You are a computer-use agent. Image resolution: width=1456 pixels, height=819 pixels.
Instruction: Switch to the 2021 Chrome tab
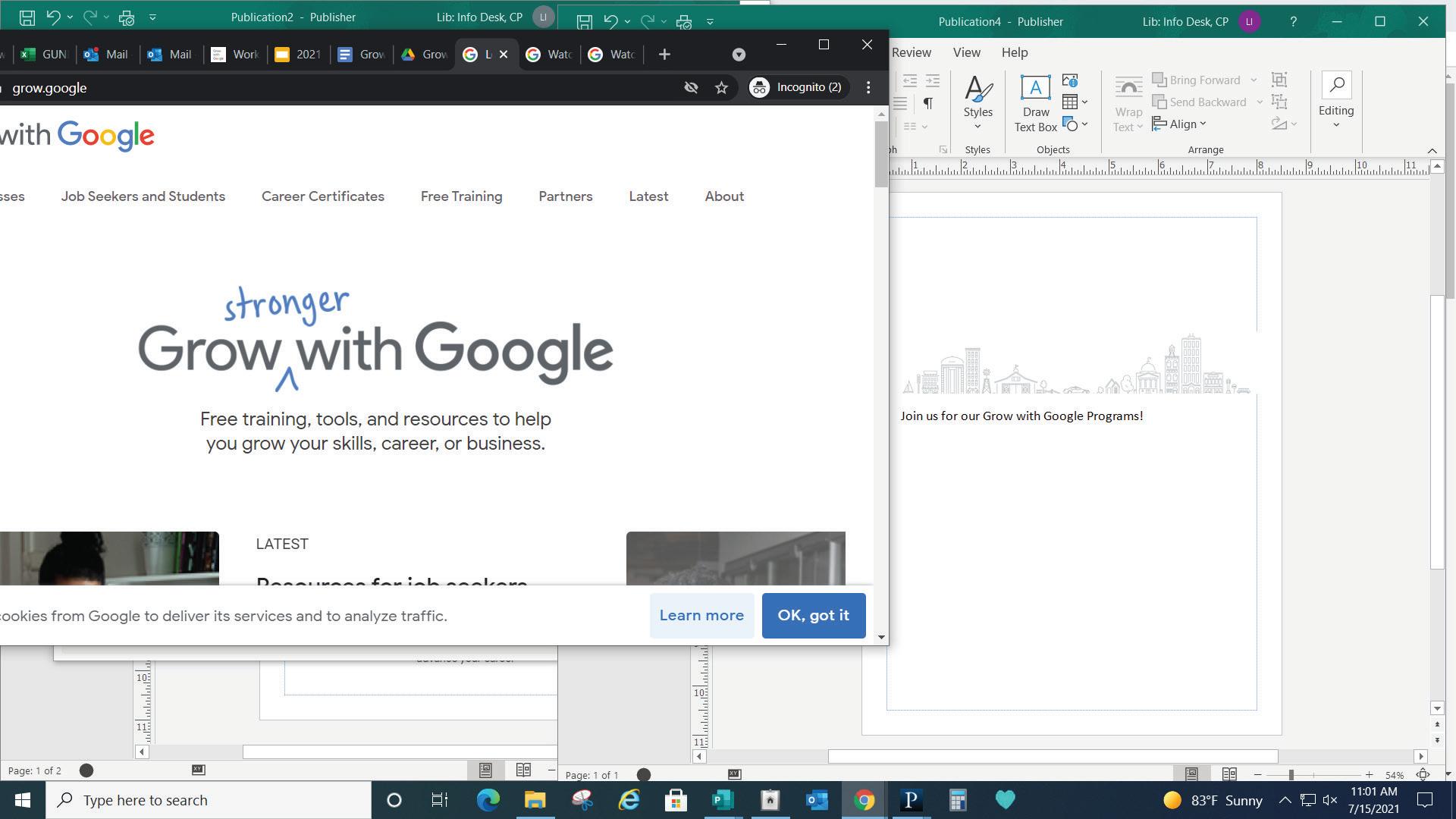pyautogui.click(x=299, y=54)
